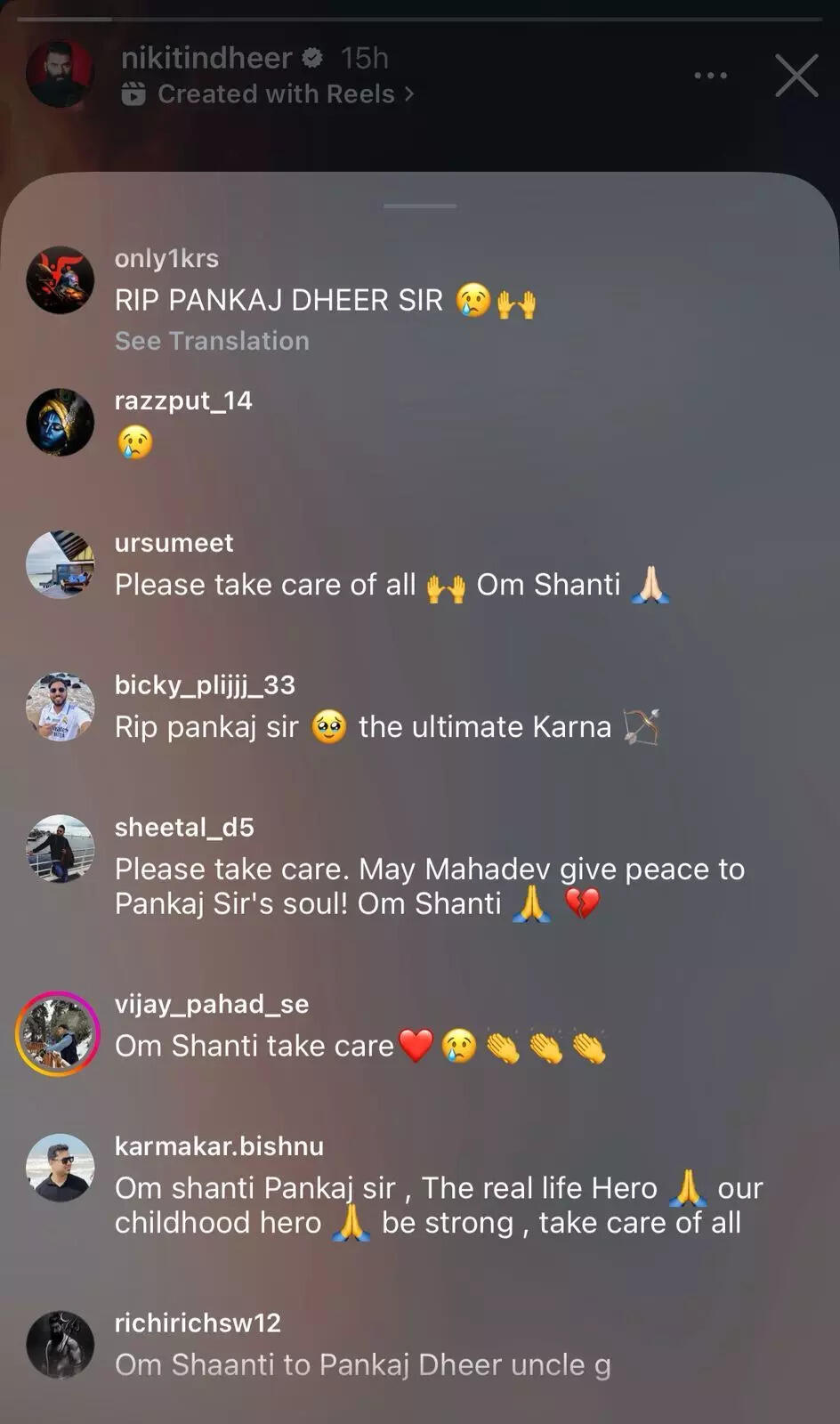Tap See Translation under only1krs comment
Screen dimensions: 840x1424
[212, 341]
